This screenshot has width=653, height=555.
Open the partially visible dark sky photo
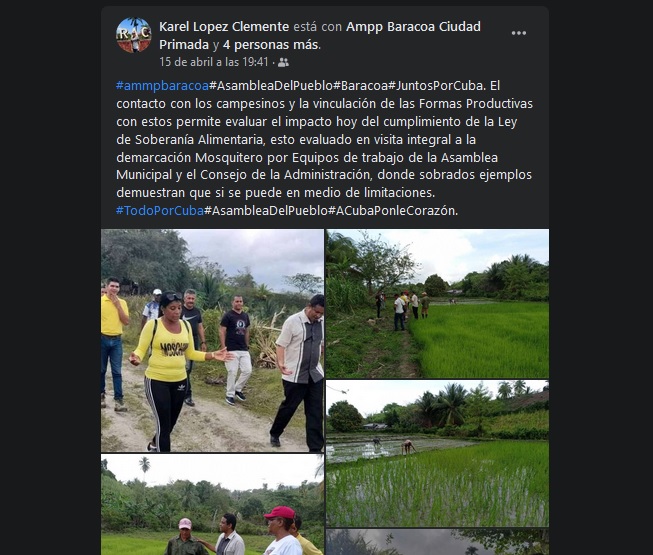tap(437, 542)
